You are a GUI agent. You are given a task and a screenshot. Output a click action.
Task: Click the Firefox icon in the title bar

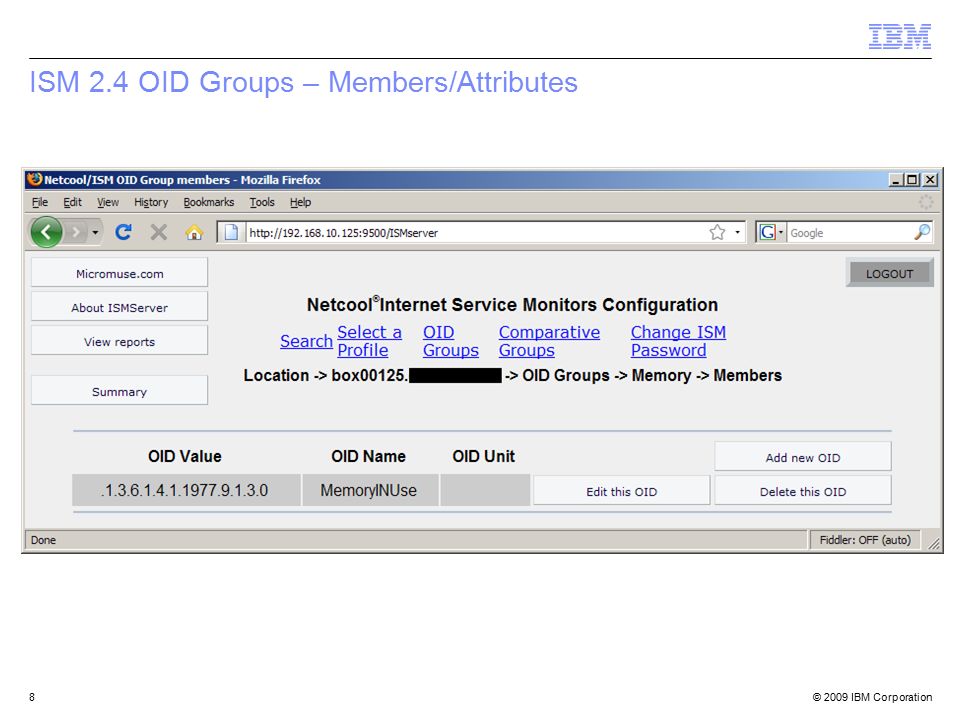(34, 179)
